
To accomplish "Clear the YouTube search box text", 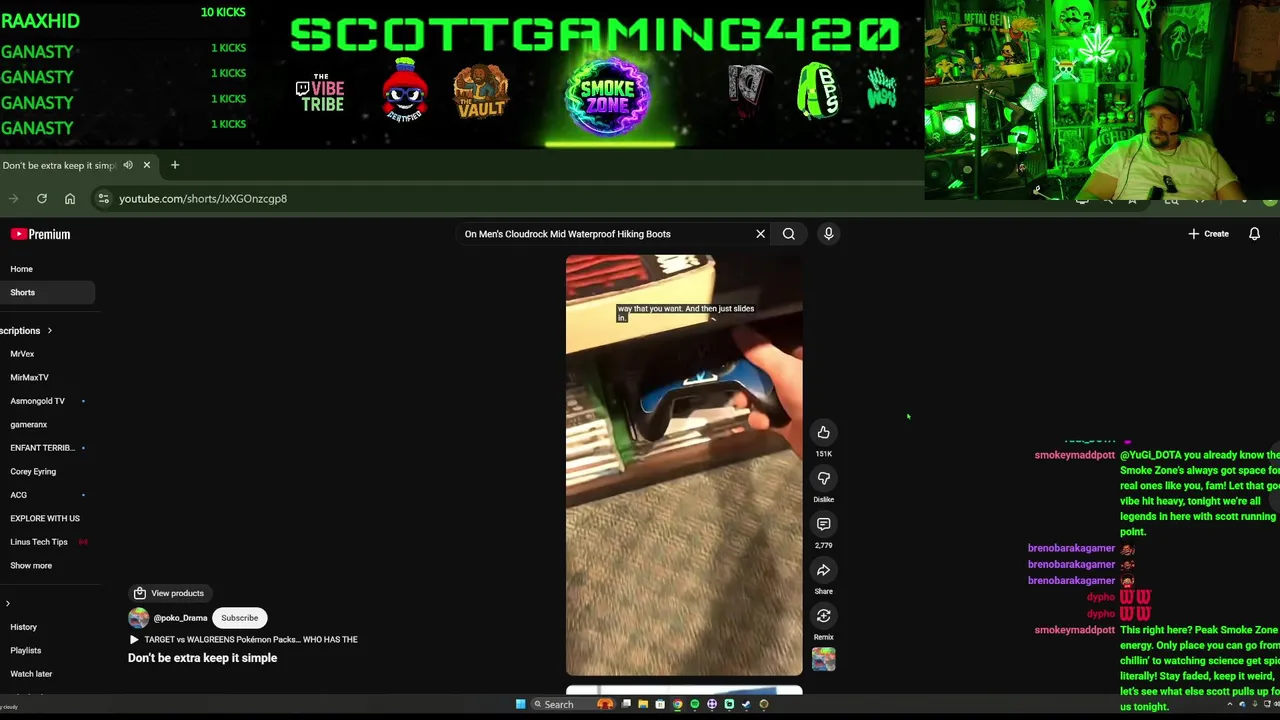I will (x=760, y=234).
